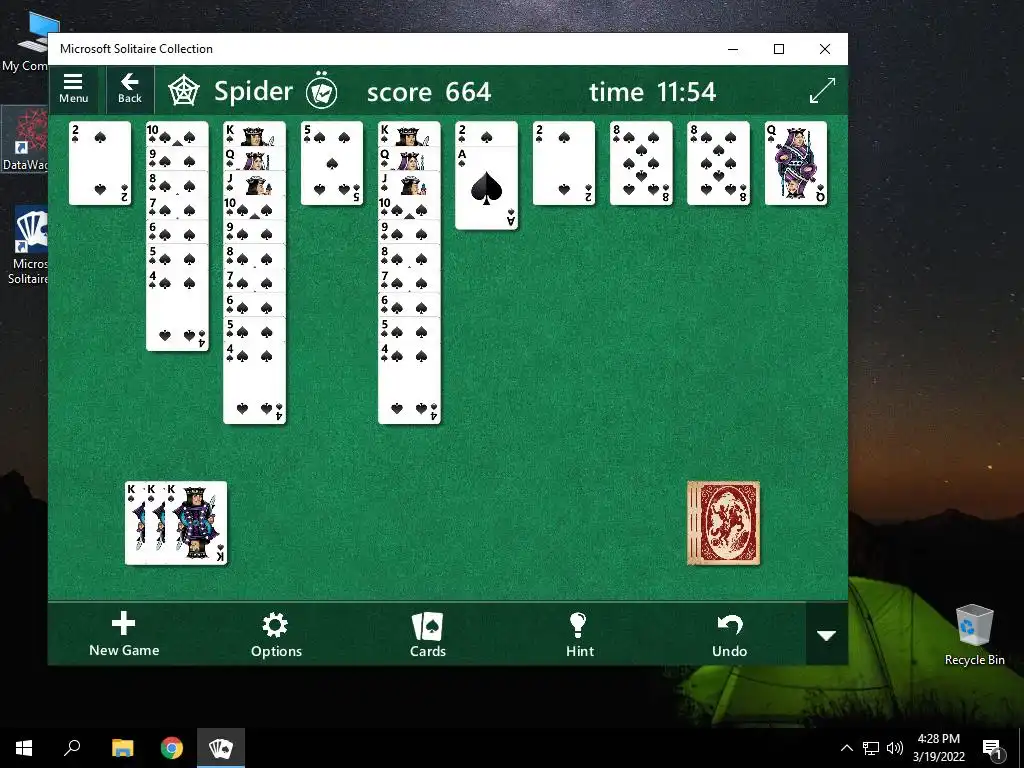The image size is (1024, 768).
Task: Select the 8 of spades in the eighth column
Action: click(641, 163)
